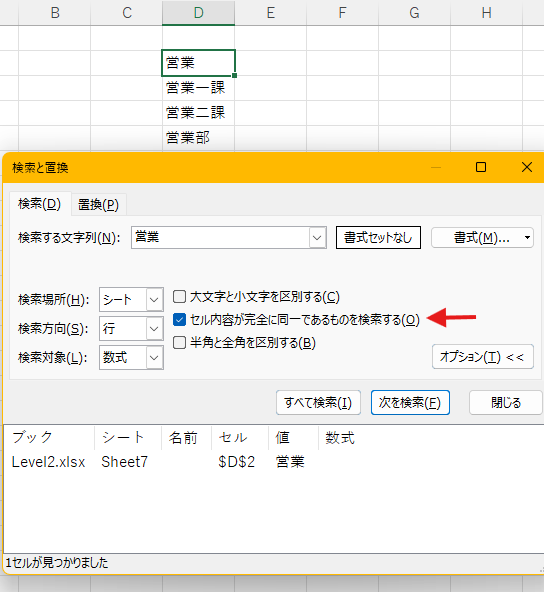Screen dimensions: 544x592
Task: Switch to the 検索(D) tab
Action: coord(40,204)
